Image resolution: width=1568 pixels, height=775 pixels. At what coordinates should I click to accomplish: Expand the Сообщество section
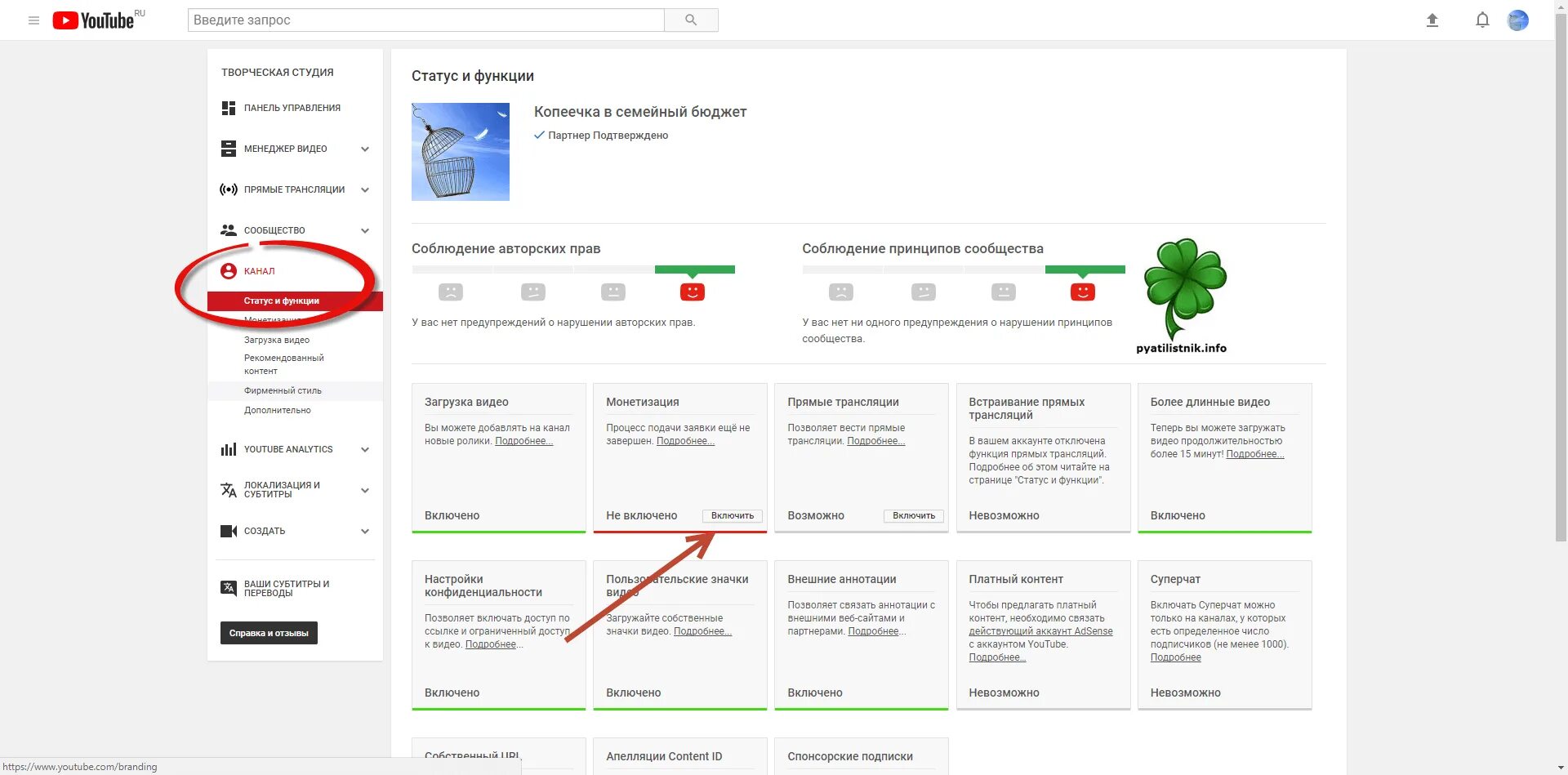pyautogui.click(x=365, y=230)
